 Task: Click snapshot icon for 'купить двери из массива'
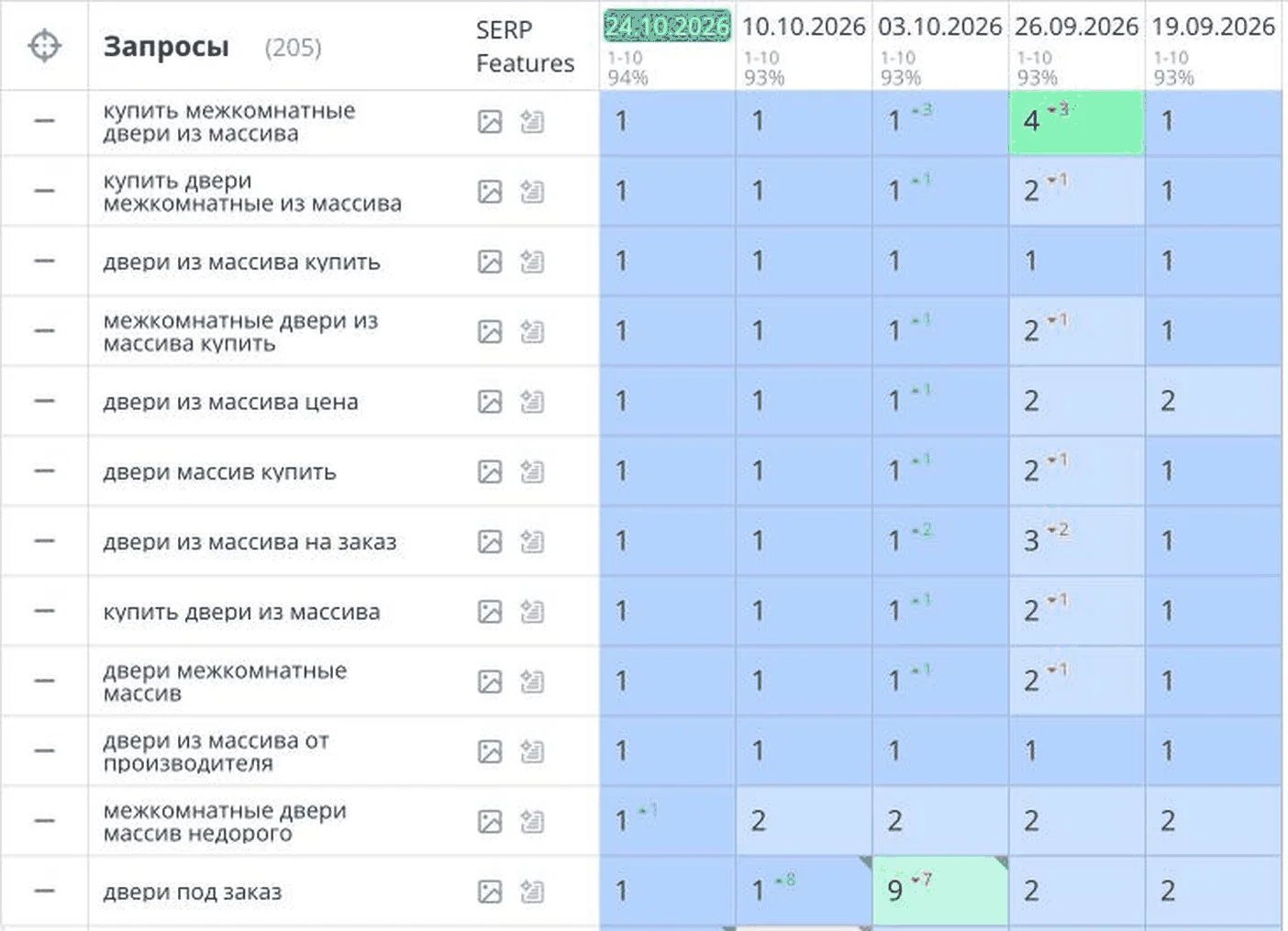pyautogui.click(x=532, y=611)
